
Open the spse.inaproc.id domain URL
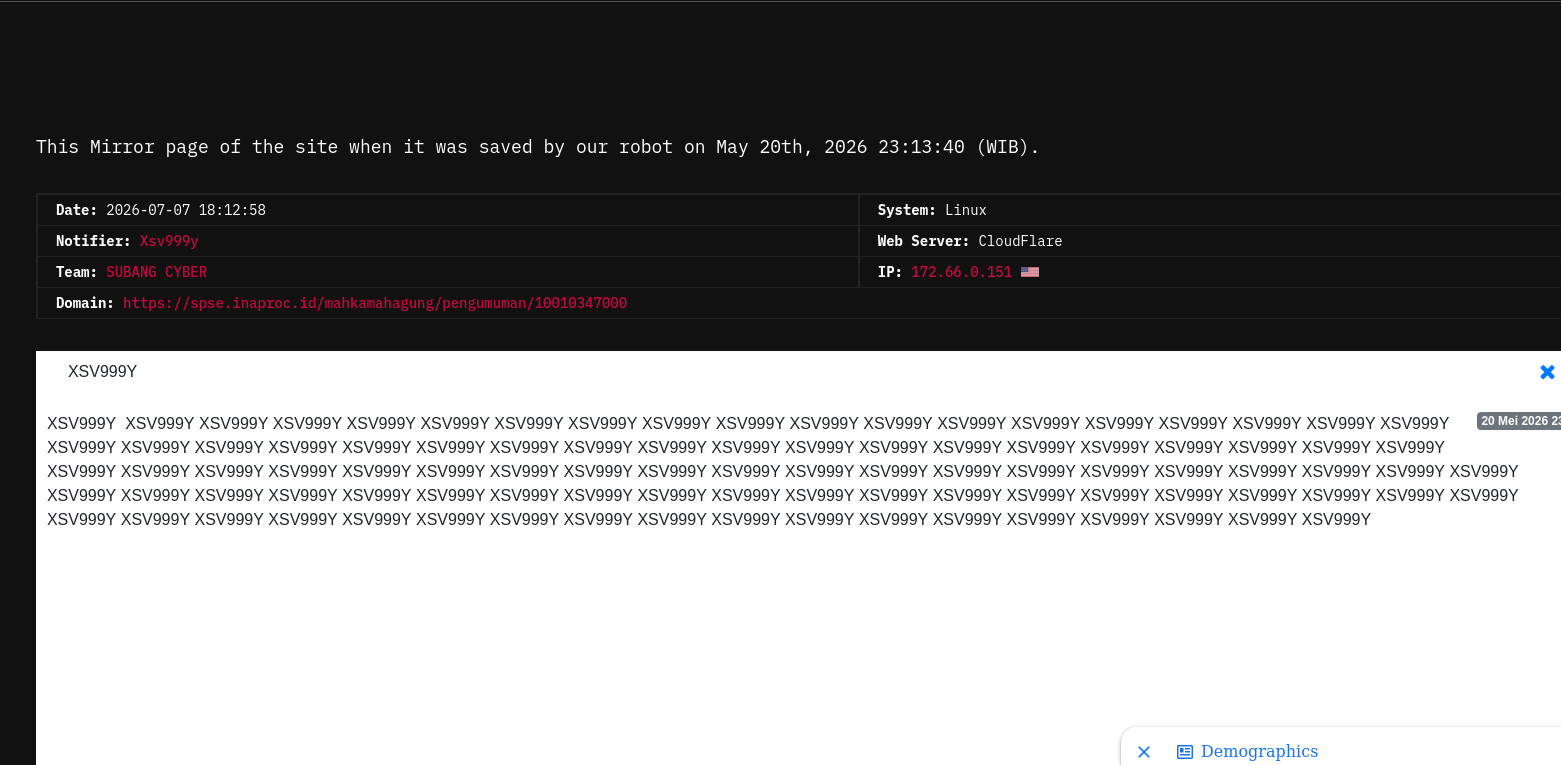[x=375, y=303]
